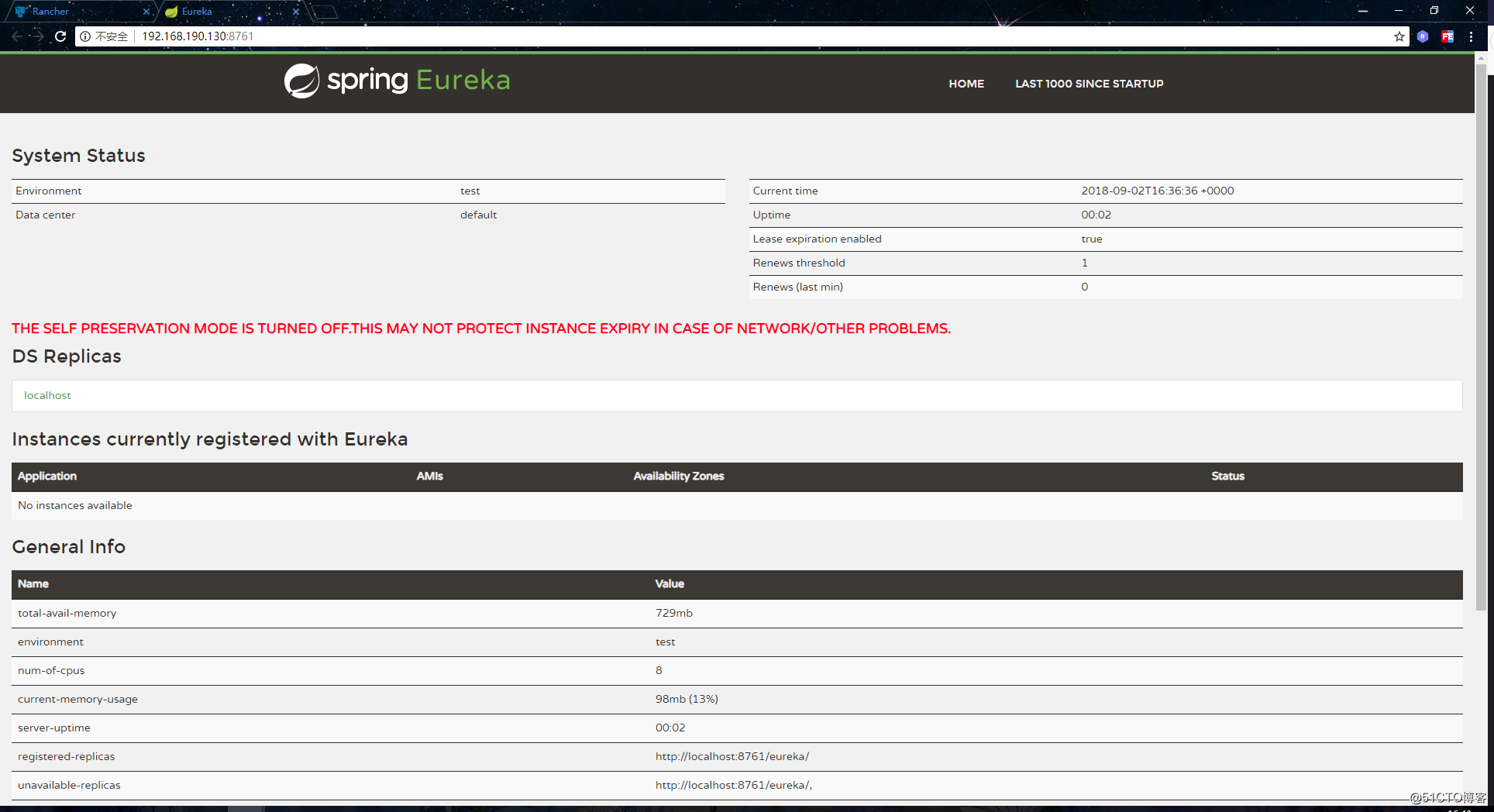Click the num-of-cpus row name
The image size is (1494, 812).
click(x=51, y=670)
